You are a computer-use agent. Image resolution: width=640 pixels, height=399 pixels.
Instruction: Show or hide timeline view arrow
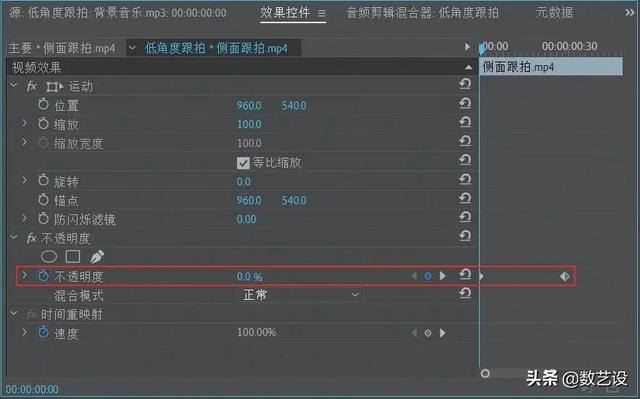pos(467,47)
